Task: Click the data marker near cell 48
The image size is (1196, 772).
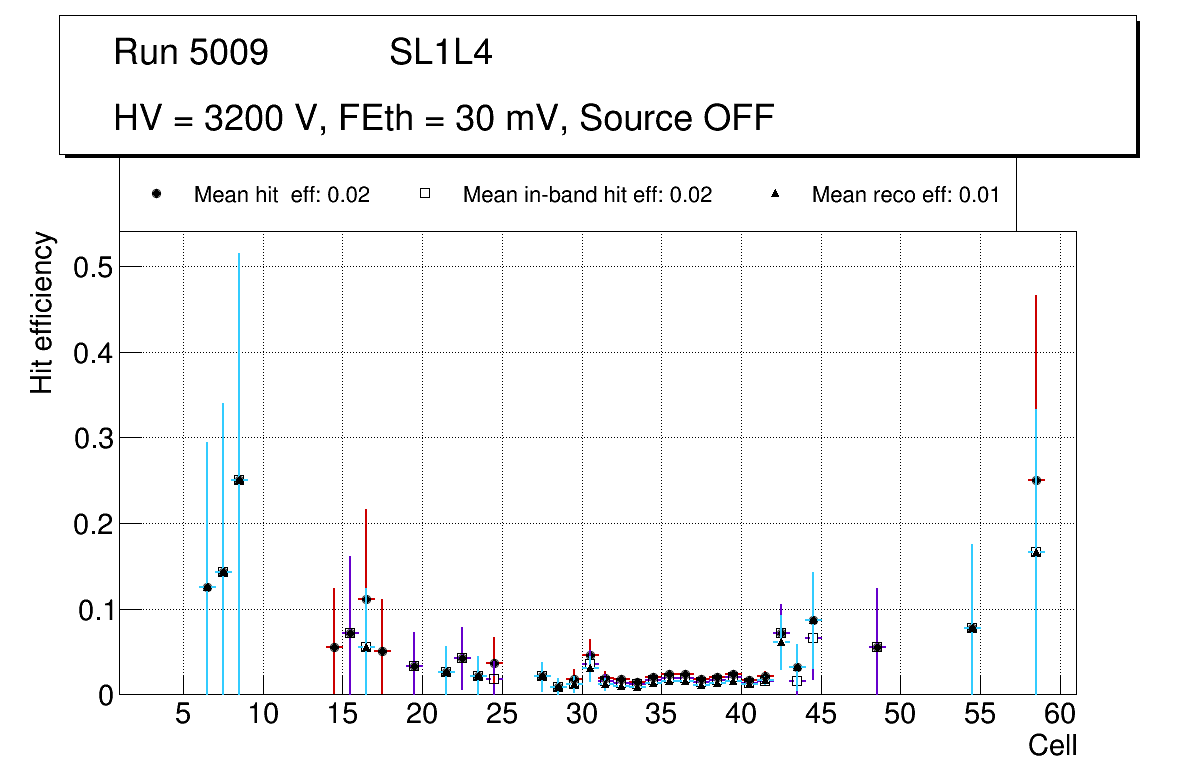Action: (877, 647)
